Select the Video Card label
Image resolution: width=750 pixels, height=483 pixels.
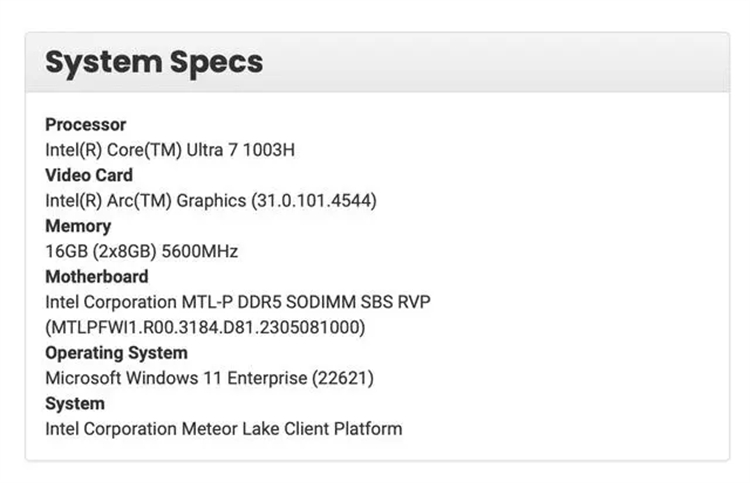pyautogui.click(x=89, y=175)
